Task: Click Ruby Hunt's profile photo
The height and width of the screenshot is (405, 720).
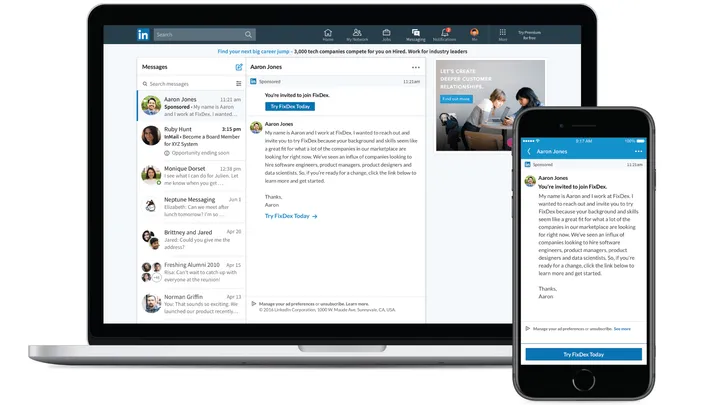Action: click(151, 135)
